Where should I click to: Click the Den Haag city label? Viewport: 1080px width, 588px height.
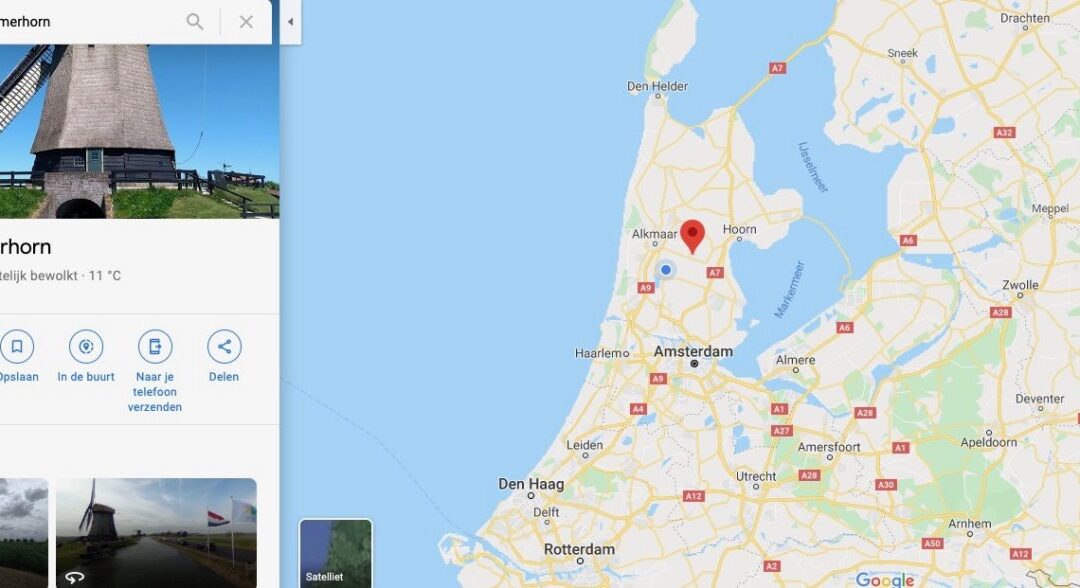[x=531, y=484]
